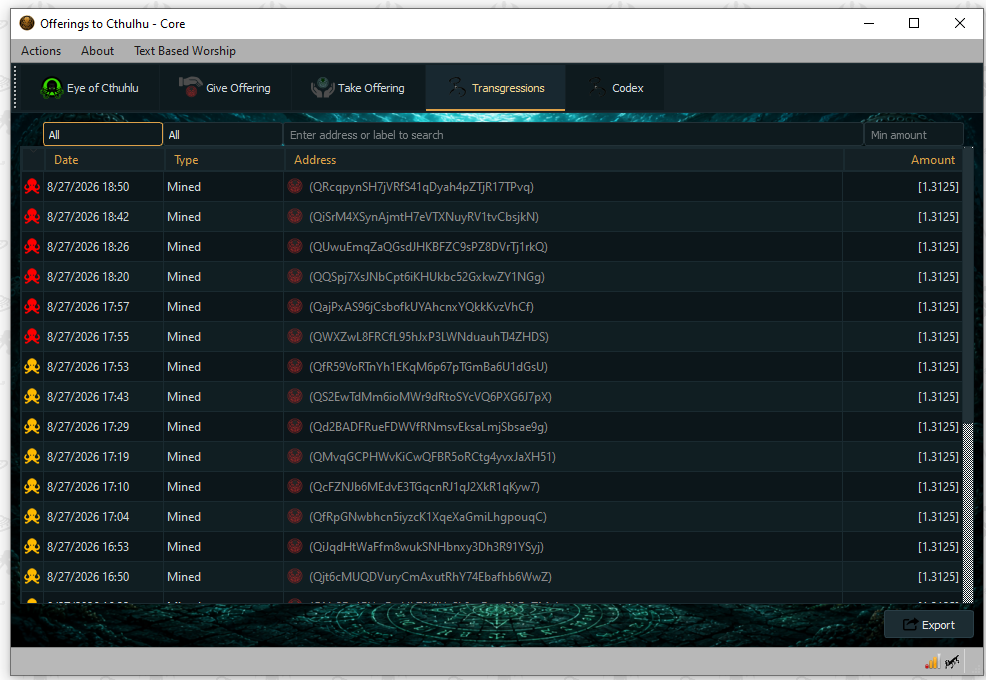Focus the Min amount field
This screenshot has width=986, height=680.
pyautogui.click(x=914, y=135)
